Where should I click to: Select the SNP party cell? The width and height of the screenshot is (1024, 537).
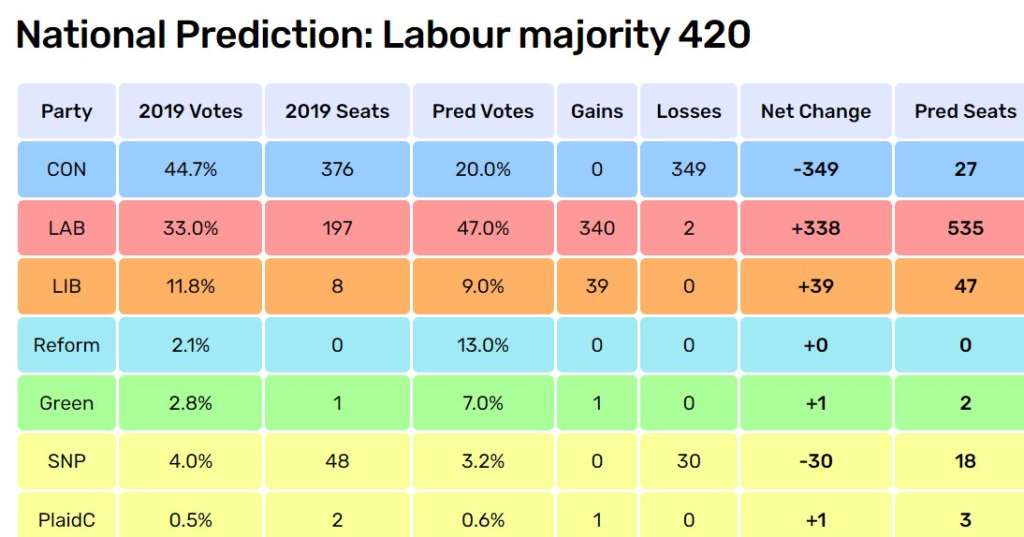[x=66, y=461]
